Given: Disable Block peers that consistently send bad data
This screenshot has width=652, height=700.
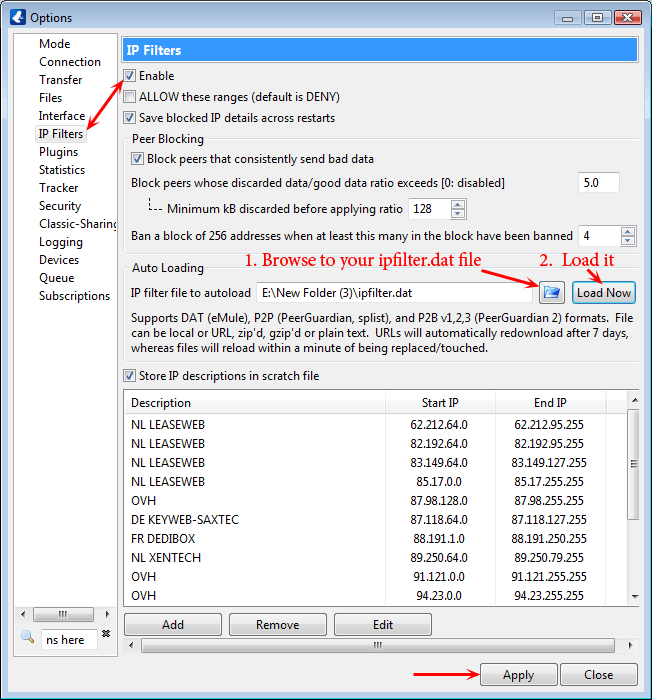Looking at the screenshot, I should click(138, 159).
